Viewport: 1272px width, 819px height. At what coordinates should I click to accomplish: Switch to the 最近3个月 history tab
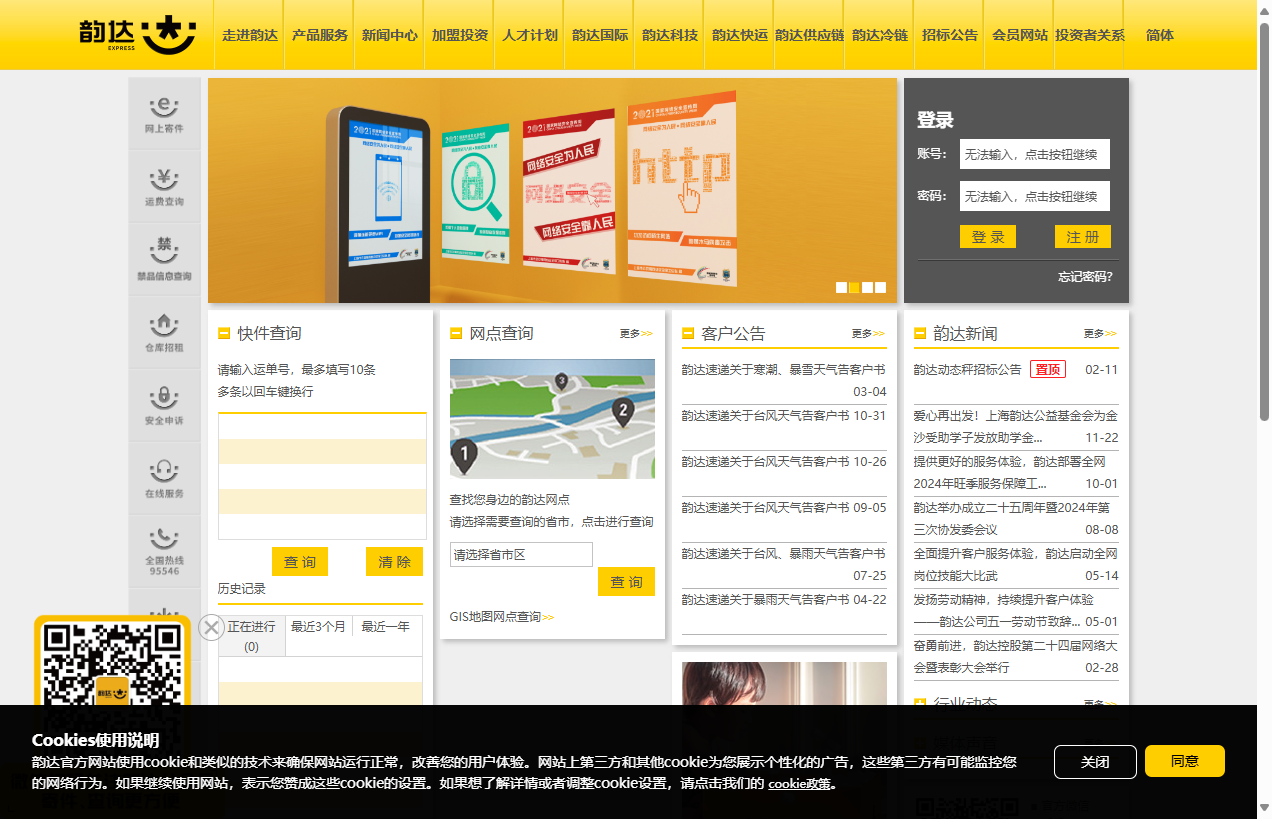click(318, 627)
